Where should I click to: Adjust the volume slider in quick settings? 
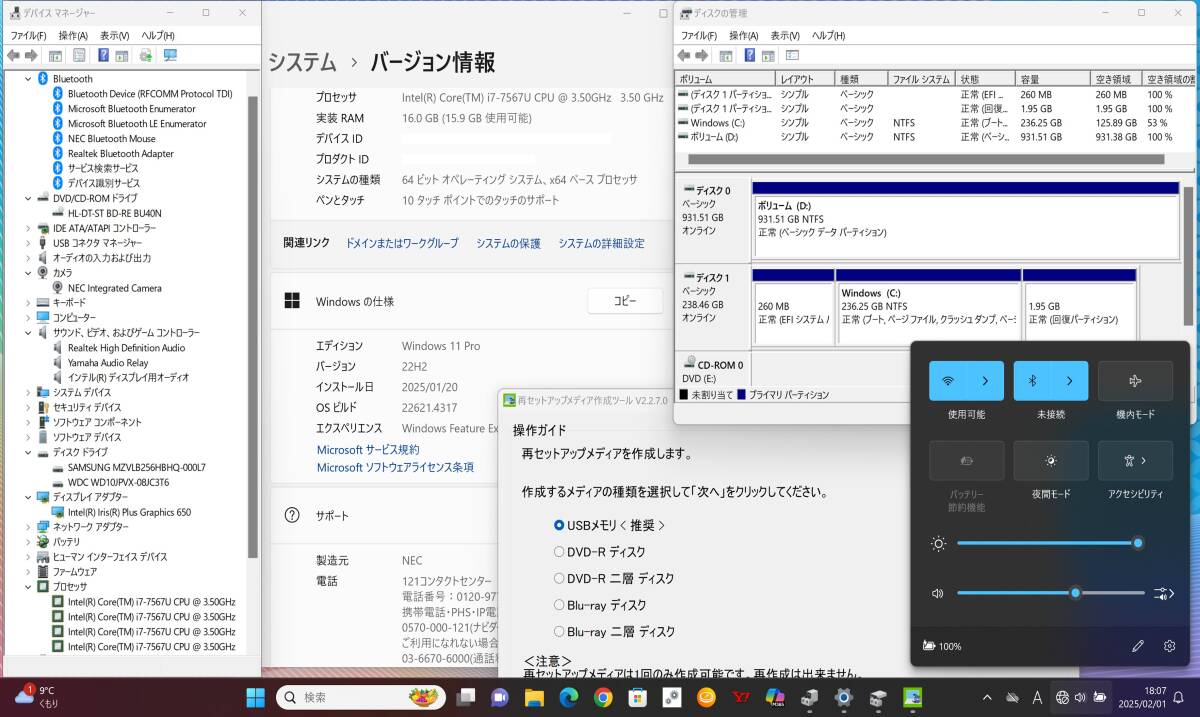click(1075, 593)
